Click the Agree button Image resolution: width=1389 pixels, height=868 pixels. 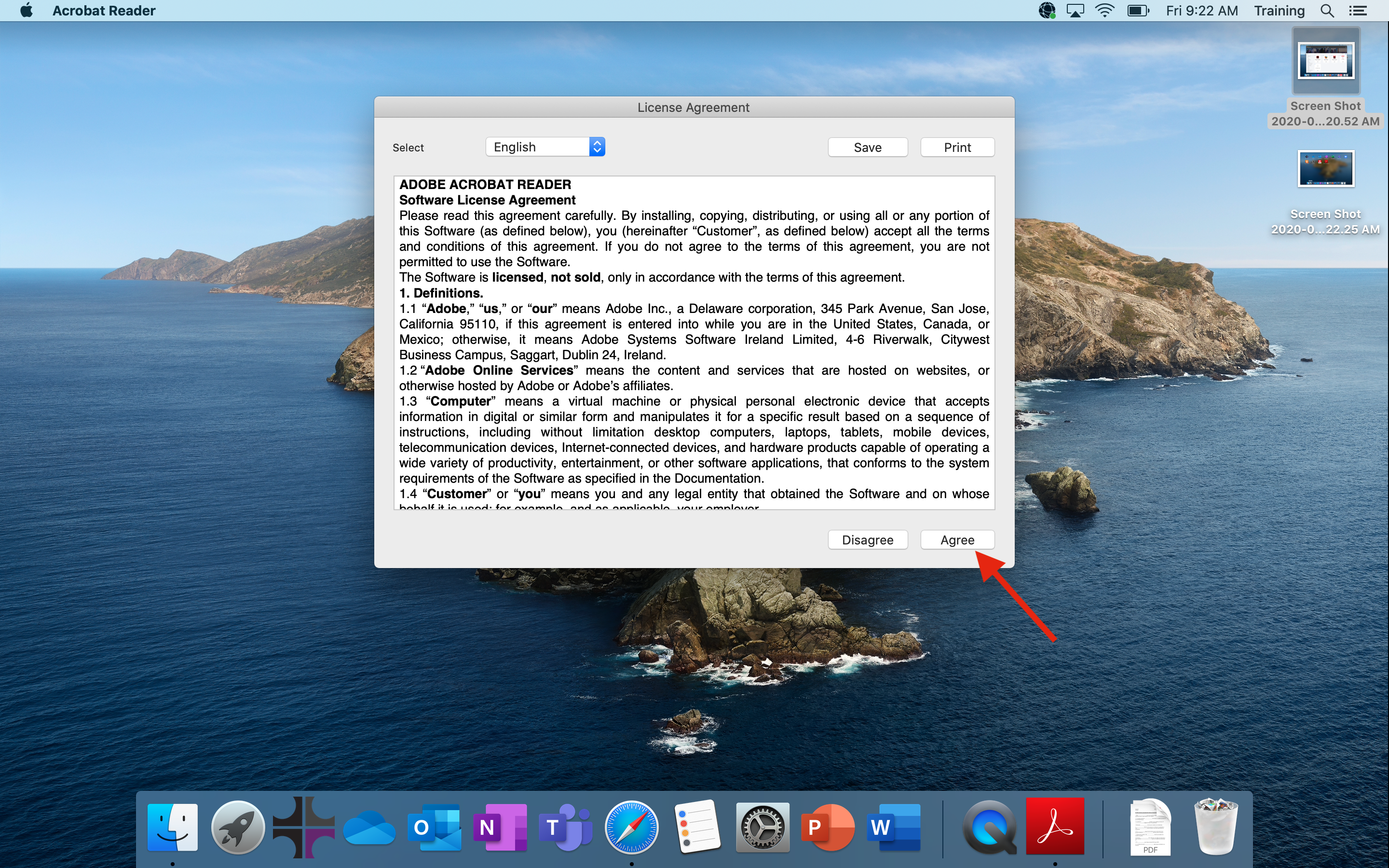click(957, 540)
